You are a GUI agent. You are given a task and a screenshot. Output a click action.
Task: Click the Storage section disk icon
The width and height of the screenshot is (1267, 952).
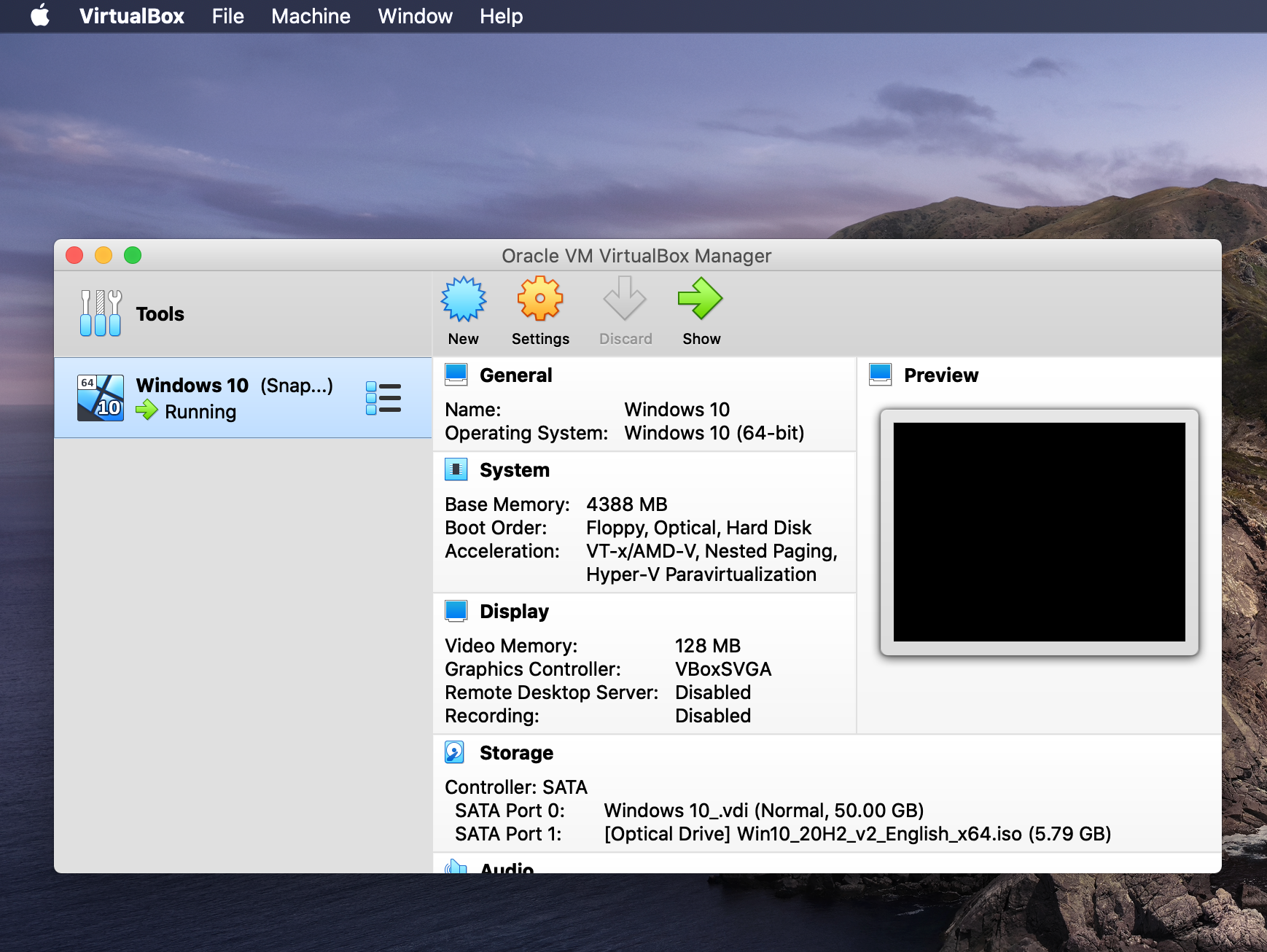tap(455, 752)
